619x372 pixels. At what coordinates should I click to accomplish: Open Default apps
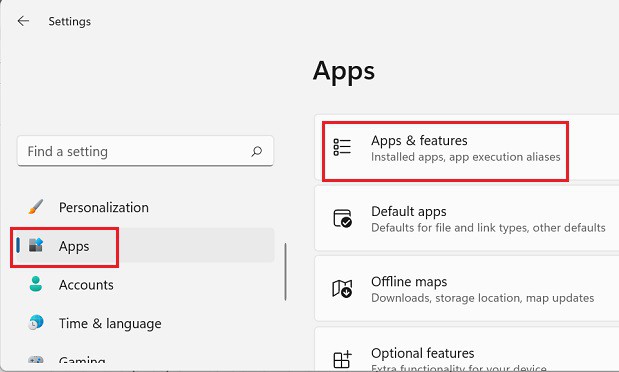pyautogui.click(x=467, y=218)
